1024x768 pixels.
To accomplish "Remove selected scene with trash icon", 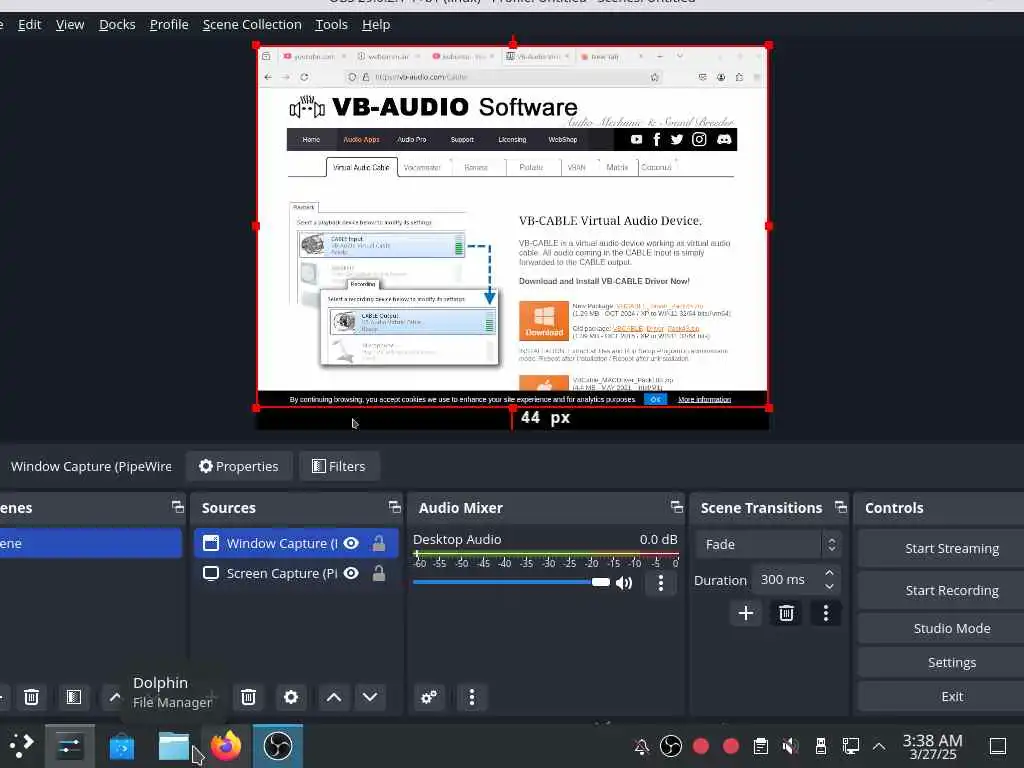I will [31, 697].
